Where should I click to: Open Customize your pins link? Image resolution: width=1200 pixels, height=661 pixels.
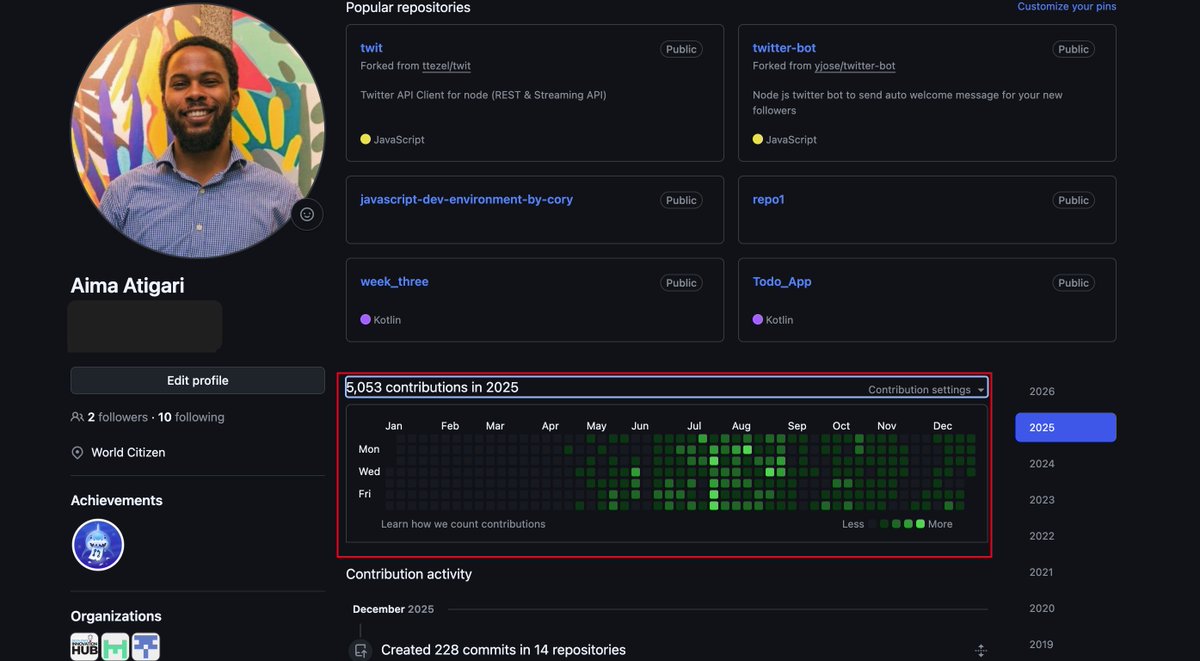click(x=1066, y=6)
